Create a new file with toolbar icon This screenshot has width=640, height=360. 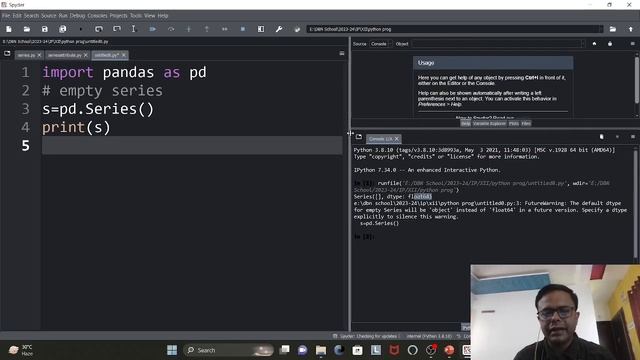[x=9, y=29]
